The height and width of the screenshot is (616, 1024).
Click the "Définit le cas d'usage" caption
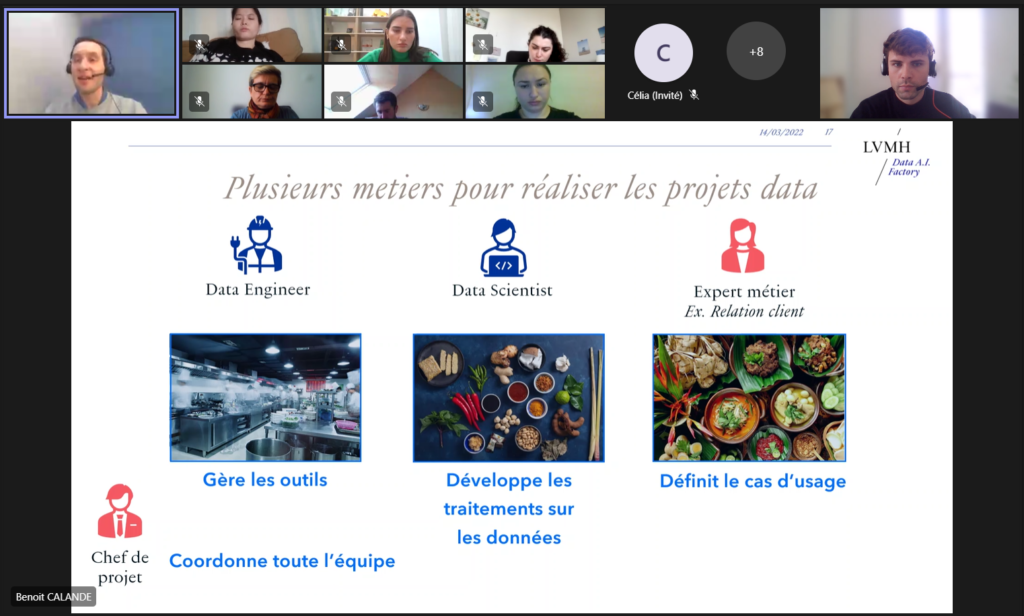[752, 481]
